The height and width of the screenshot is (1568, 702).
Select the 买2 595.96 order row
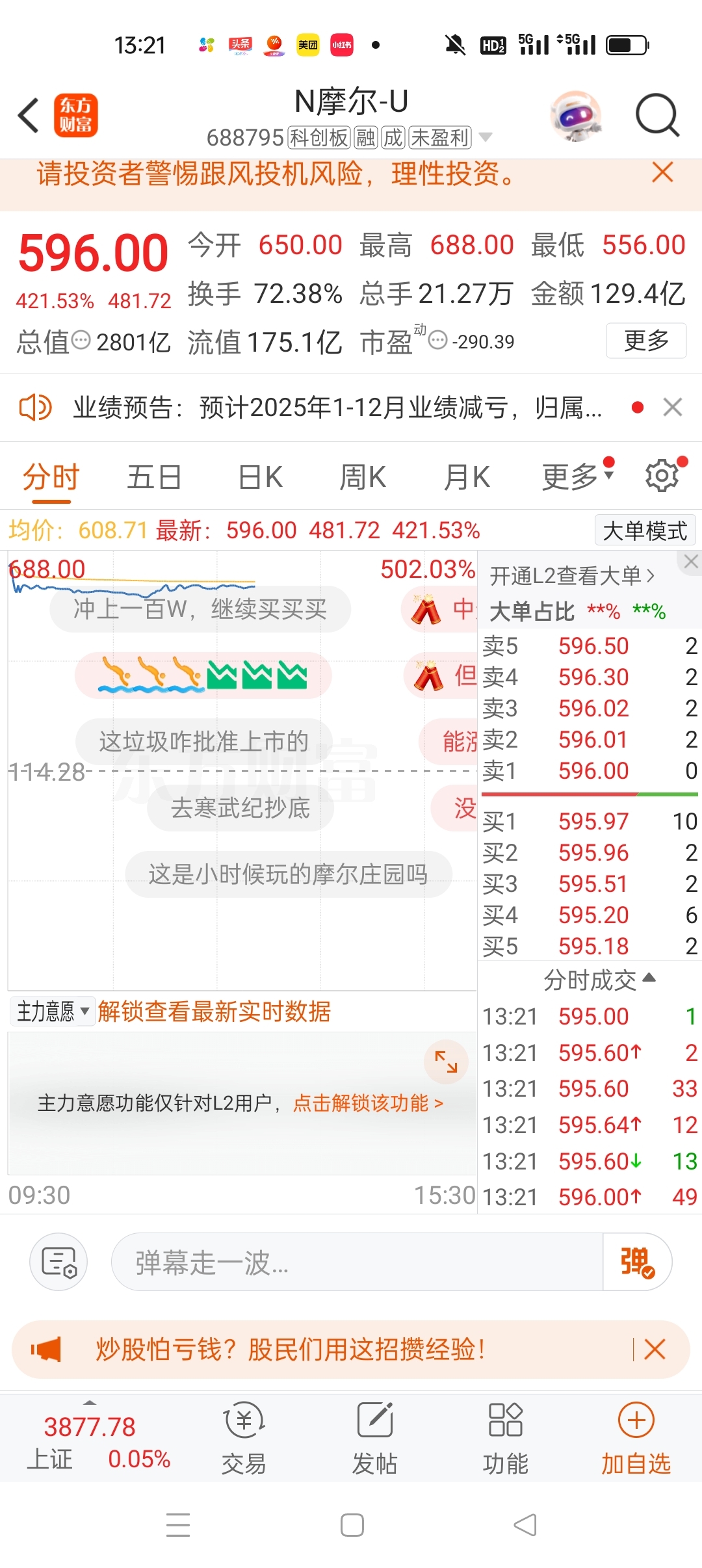coord(590,852)
